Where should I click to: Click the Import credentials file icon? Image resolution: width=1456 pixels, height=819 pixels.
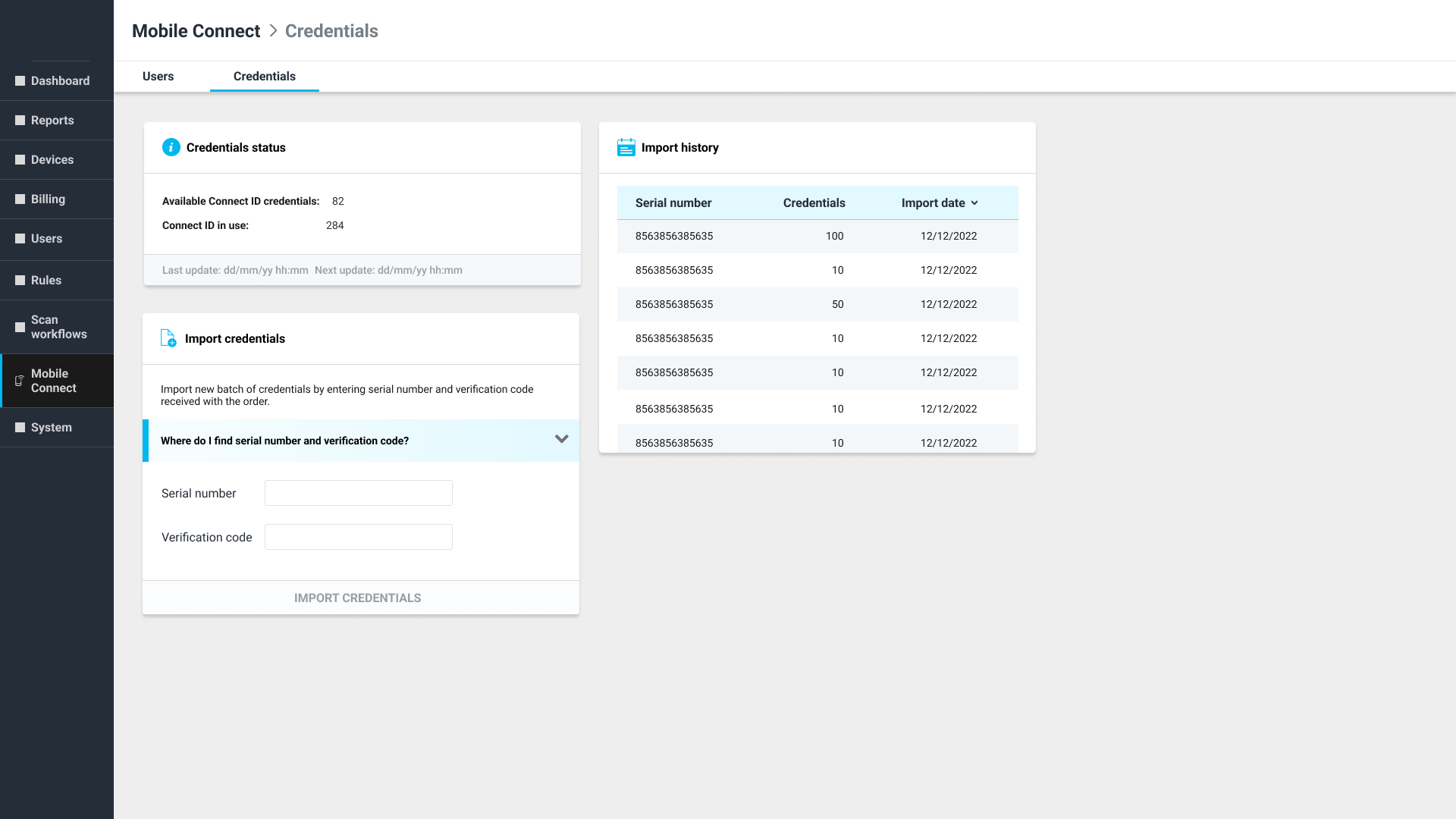[x=168, y=338]
